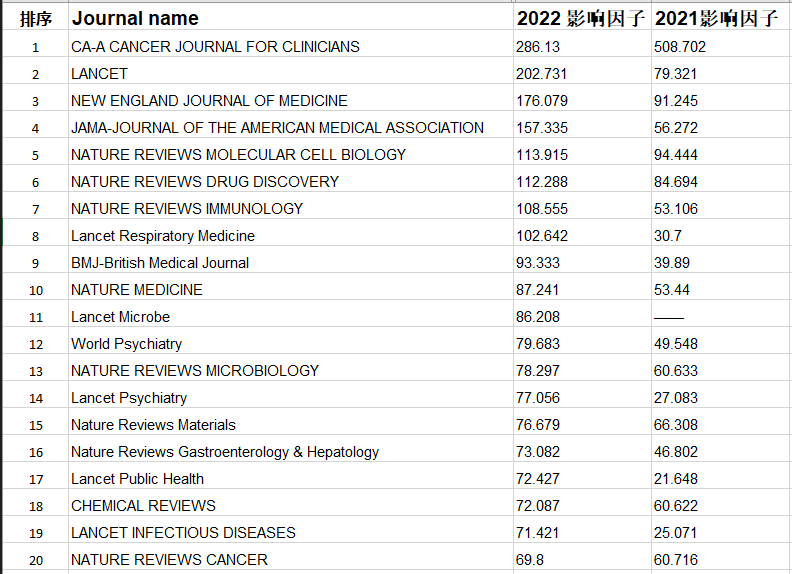This screenshot has height=574, width=792.
Task: Click the 排序 column header
Action: (x=35, y=16)
